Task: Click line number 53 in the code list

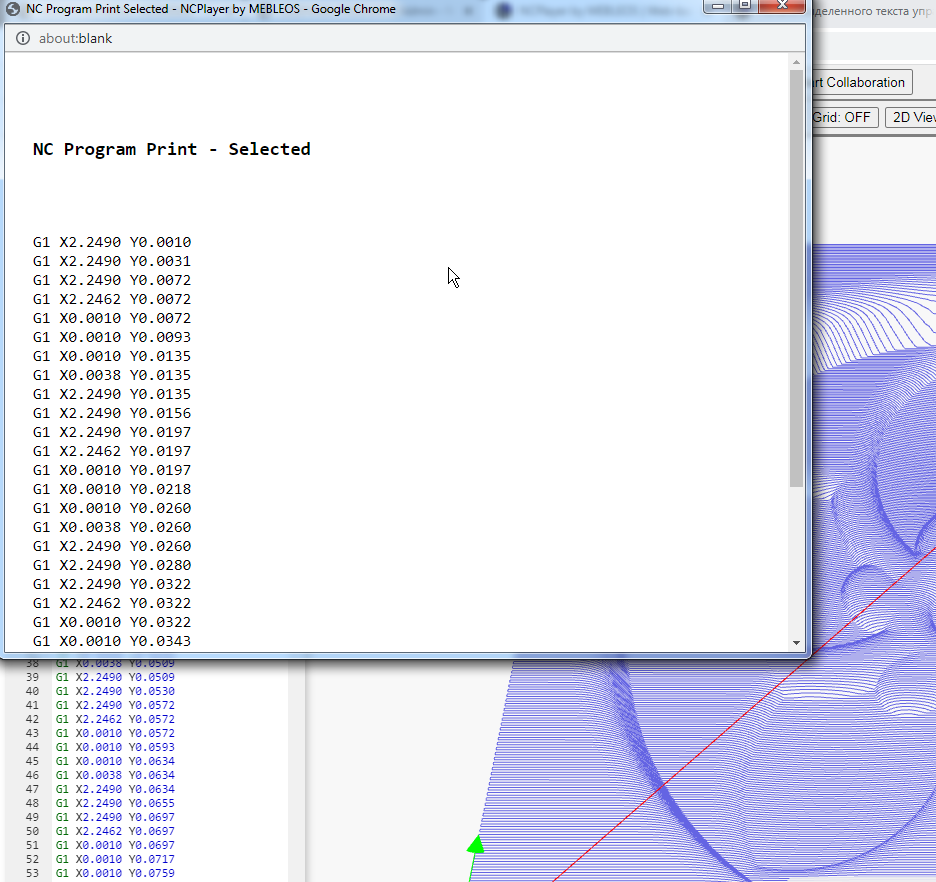Action: (x=32, y=873)
